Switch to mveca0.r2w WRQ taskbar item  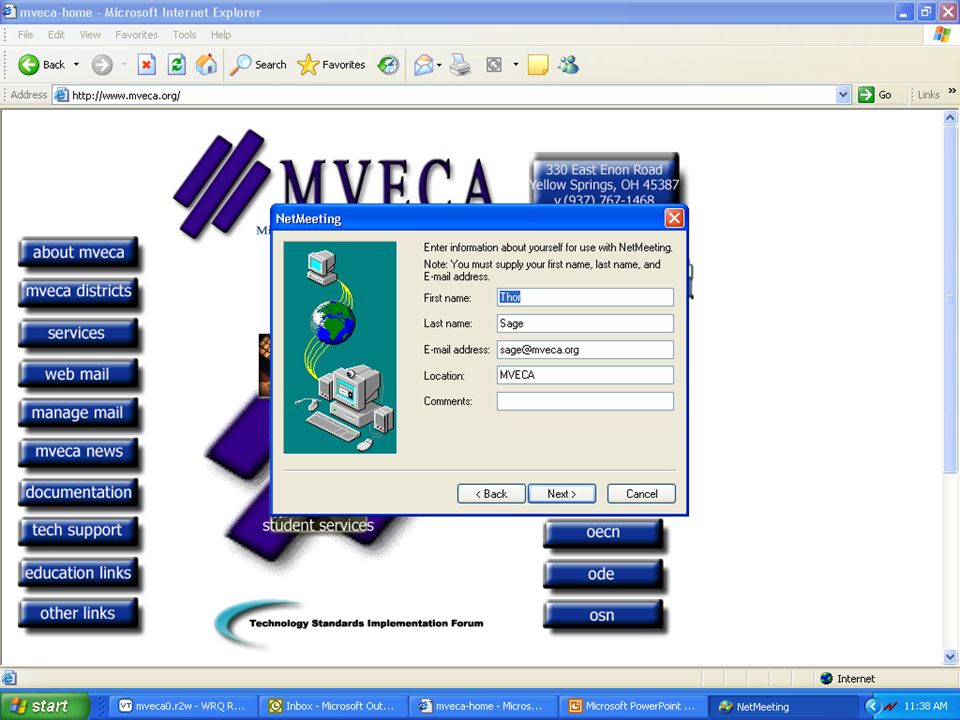click(182, 706)
